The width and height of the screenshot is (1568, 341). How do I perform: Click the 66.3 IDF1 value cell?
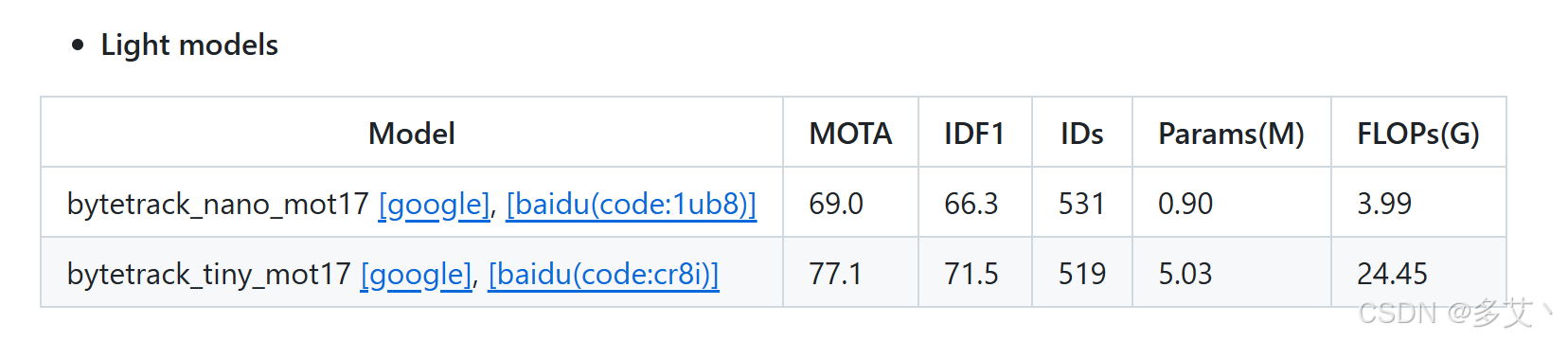pos(971,204)
